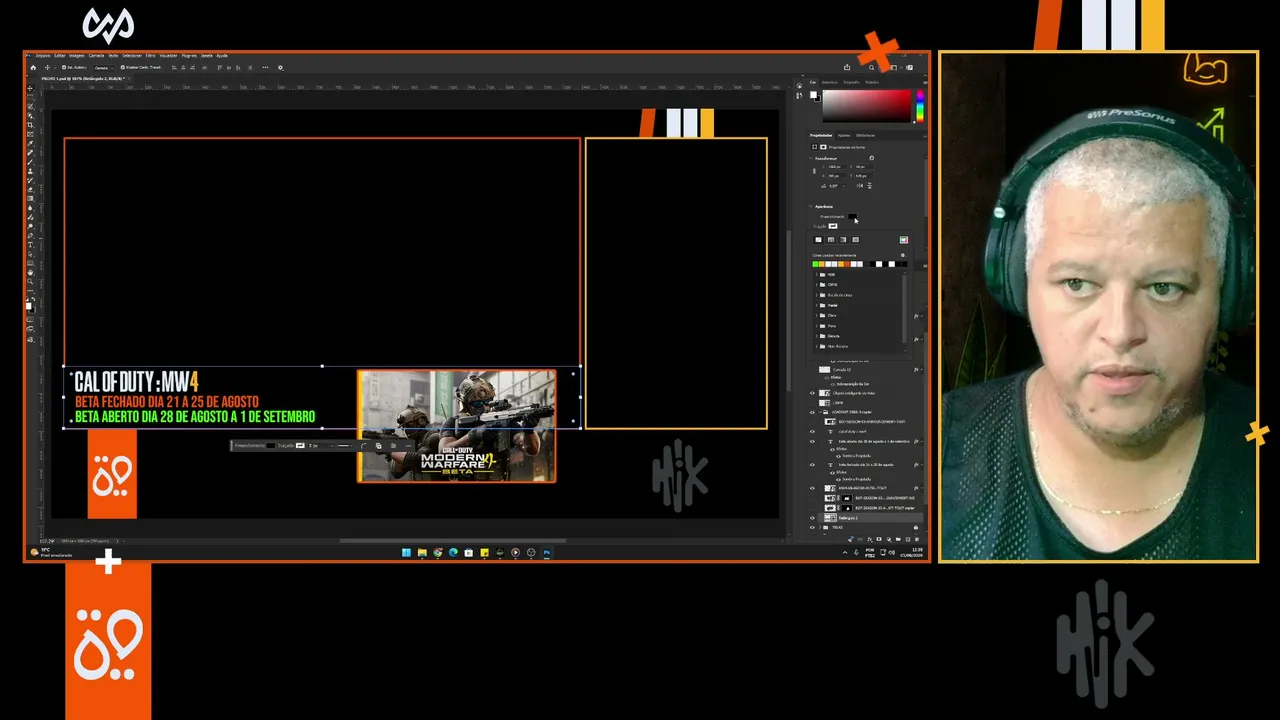Open the Windows Start menu
The width and height of the screenshot is (1280, 720).
tap(406, 552)
